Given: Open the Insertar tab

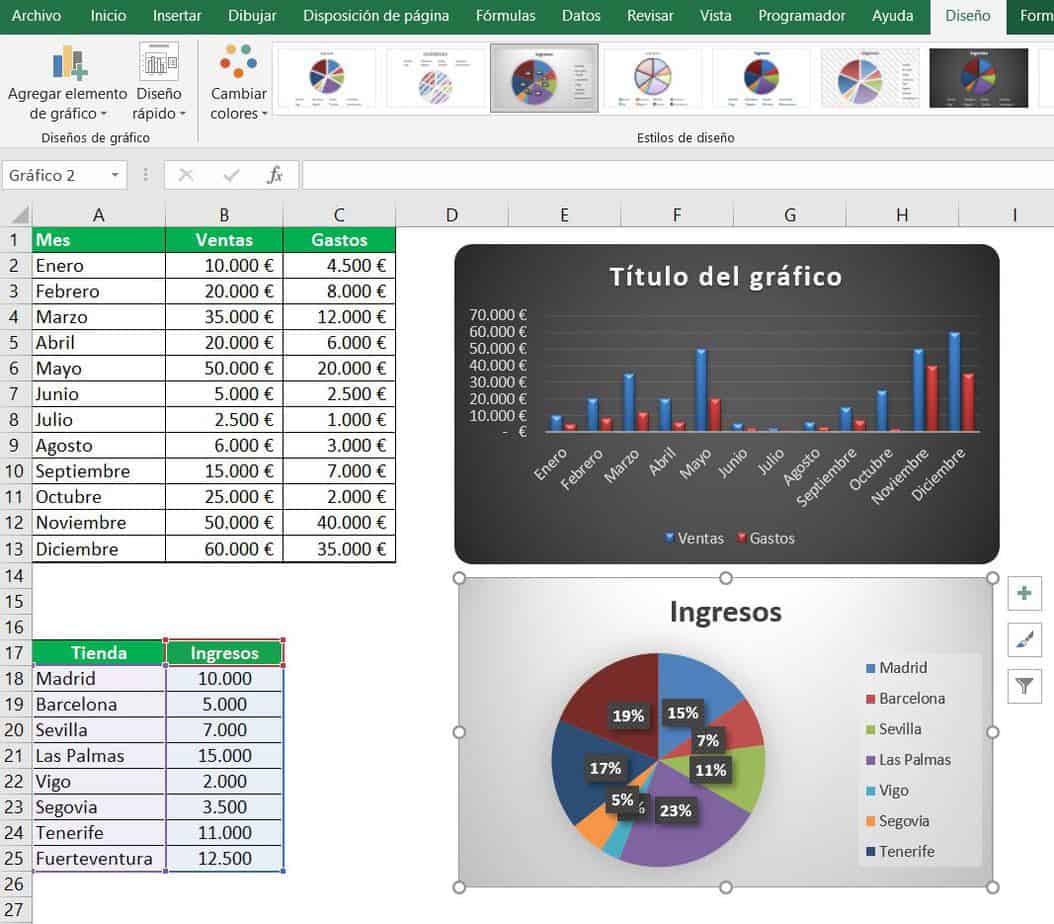Looking at the screenshot, I should (177, 15).
